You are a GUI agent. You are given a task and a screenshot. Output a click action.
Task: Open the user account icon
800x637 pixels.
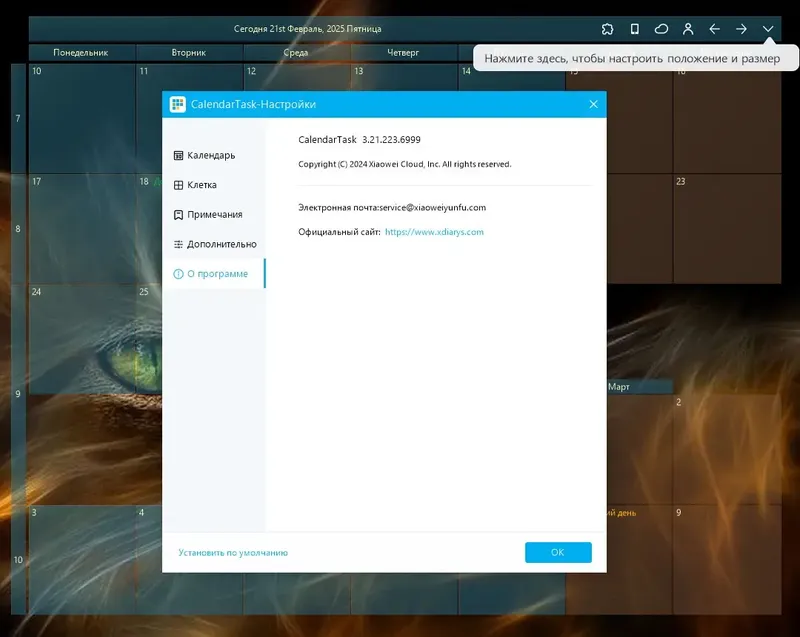688,29
